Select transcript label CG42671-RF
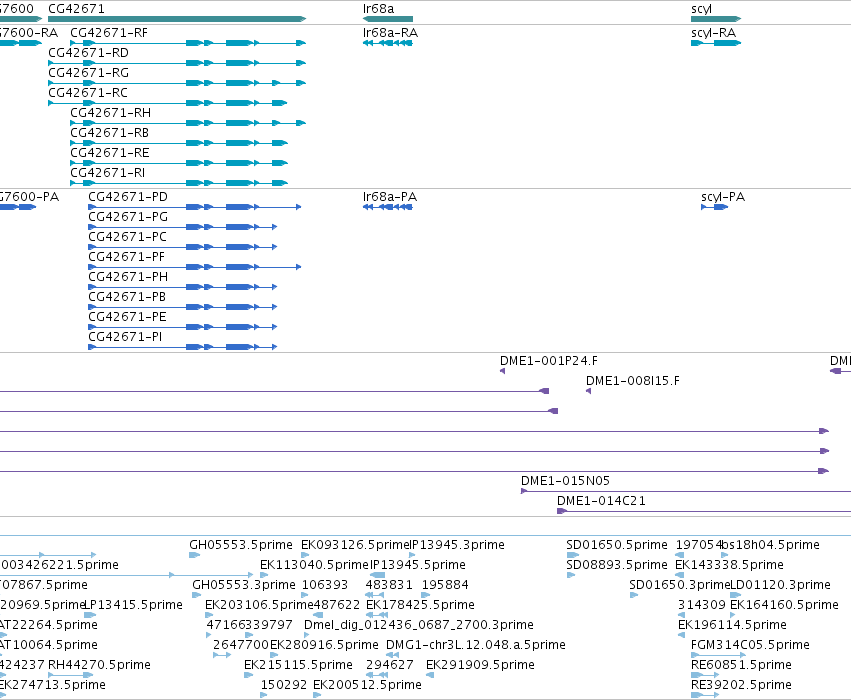This screenshot has width=851, height=700. [x=109, y=33]
